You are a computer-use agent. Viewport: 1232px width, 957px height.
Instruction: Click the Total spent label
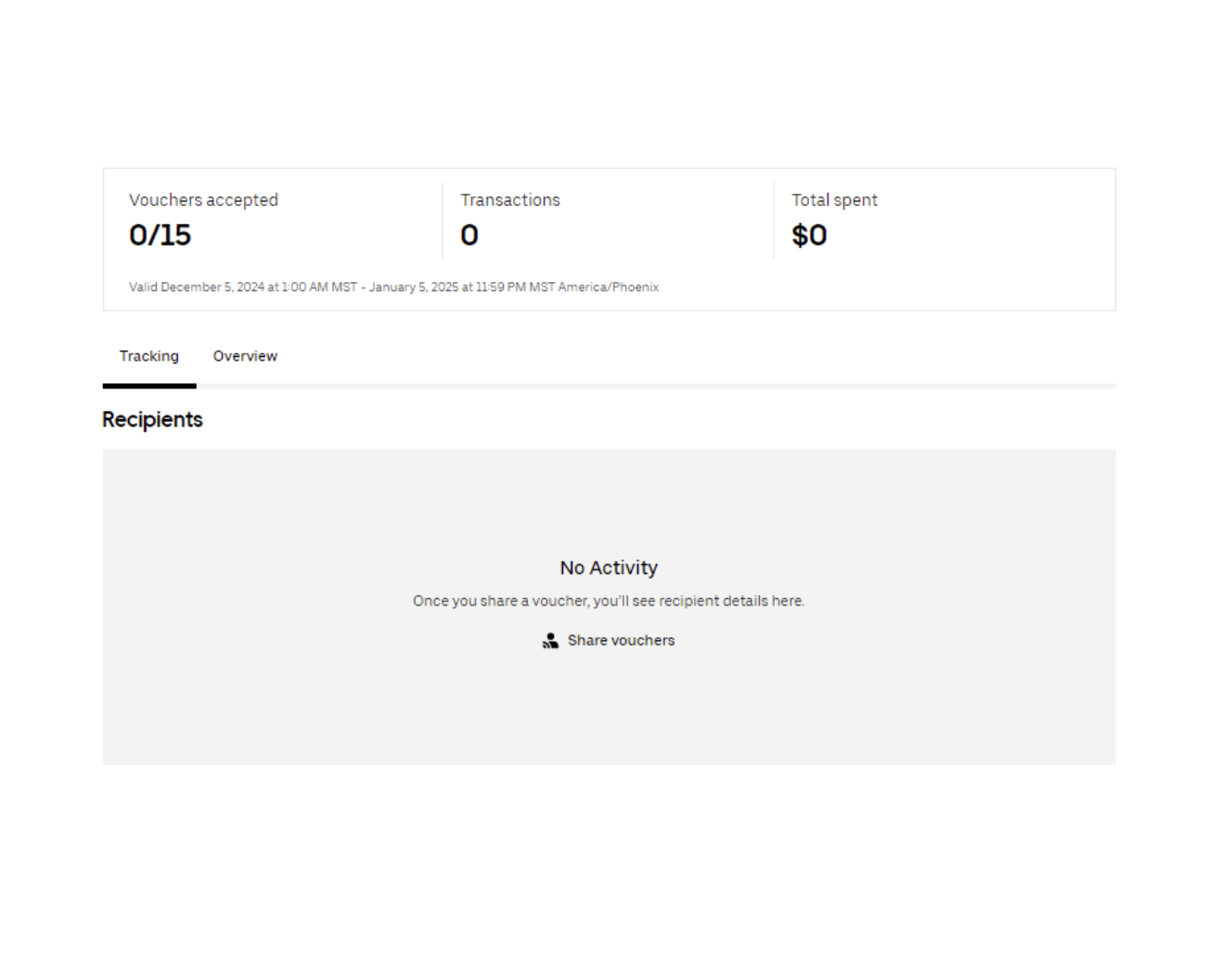tap(834, 200)
